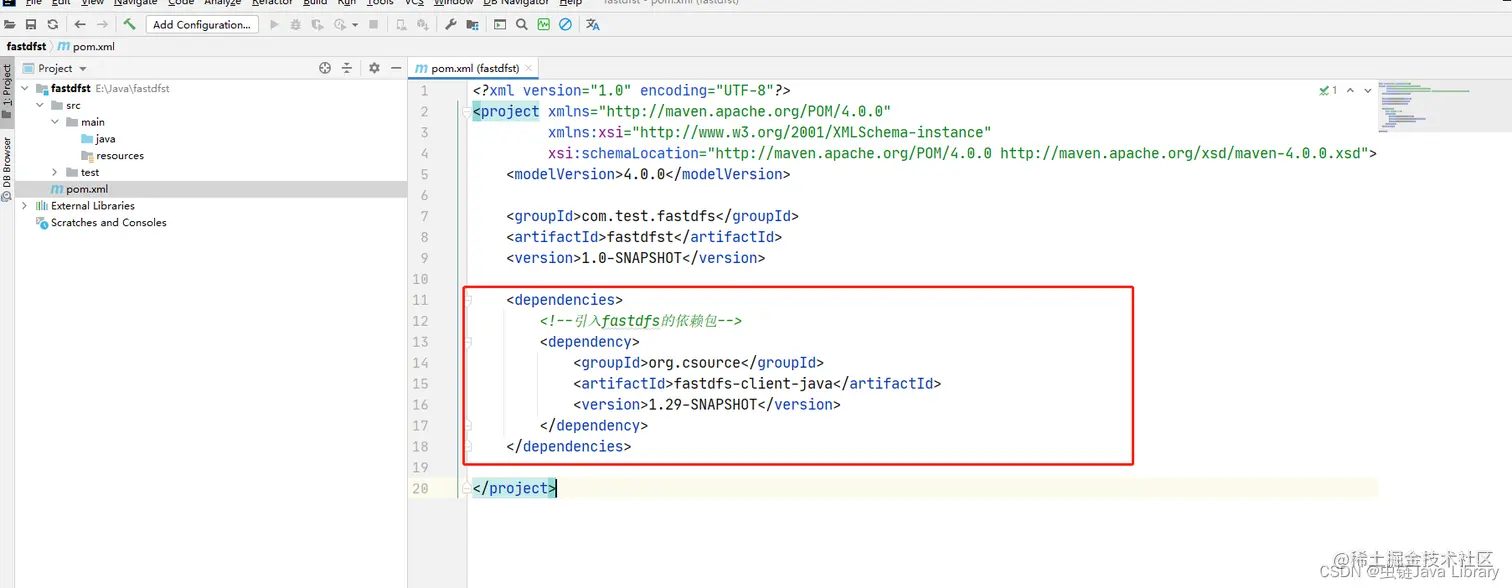Image resolution: width=1512 pixels, height=588 pixels.
Task: Click the Translate icon in the toolbar
Action: (x=593, y=24)
